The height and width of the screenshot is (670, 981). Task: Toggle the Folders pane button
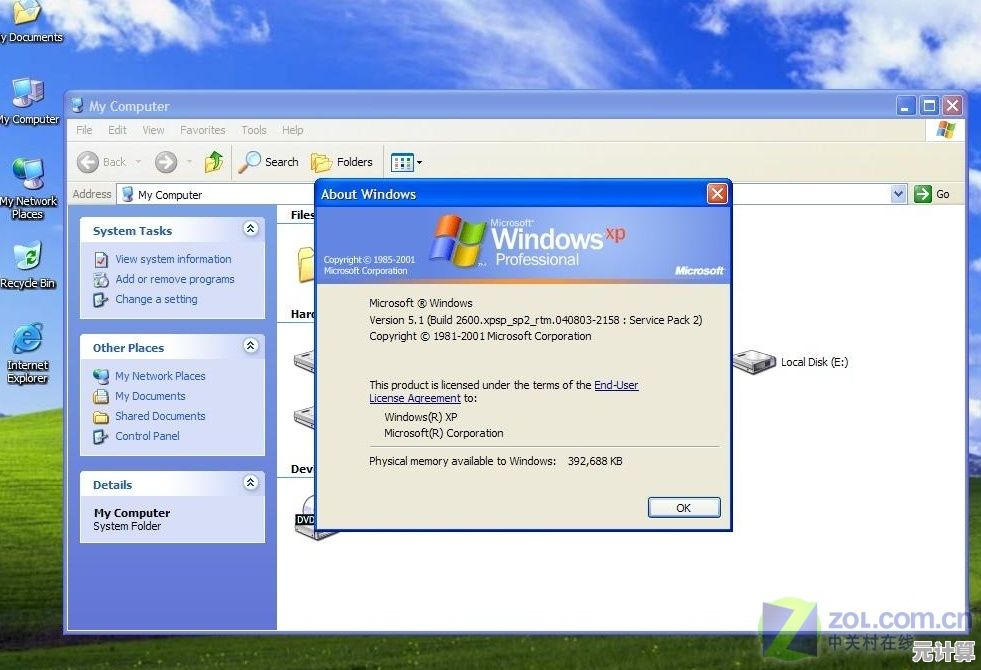click(x=342, y=162)
